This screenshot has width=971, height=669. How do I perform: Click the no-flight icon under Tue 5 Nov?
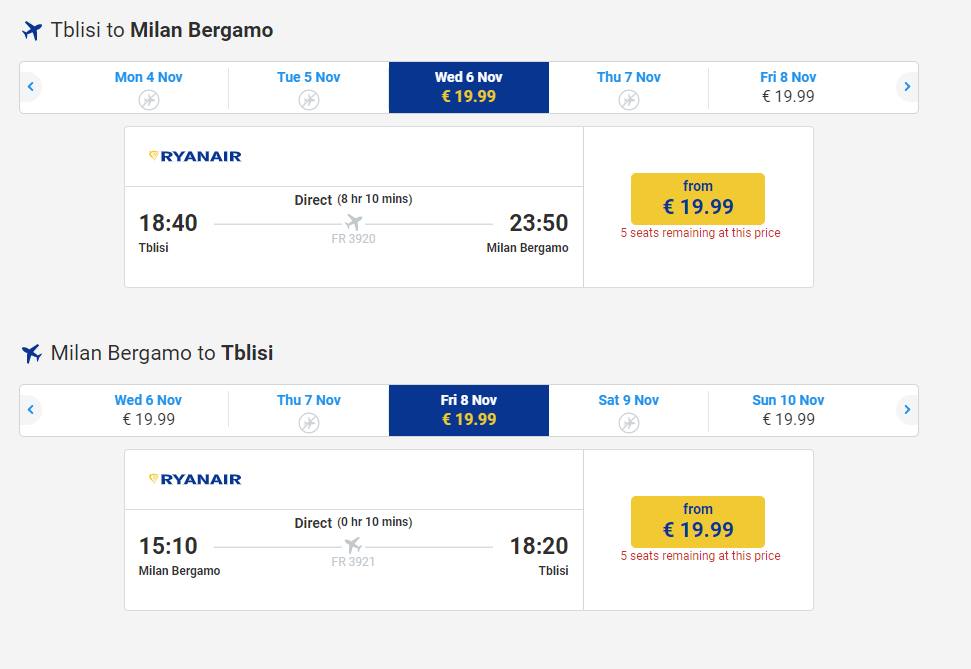[x=308, y=100]
